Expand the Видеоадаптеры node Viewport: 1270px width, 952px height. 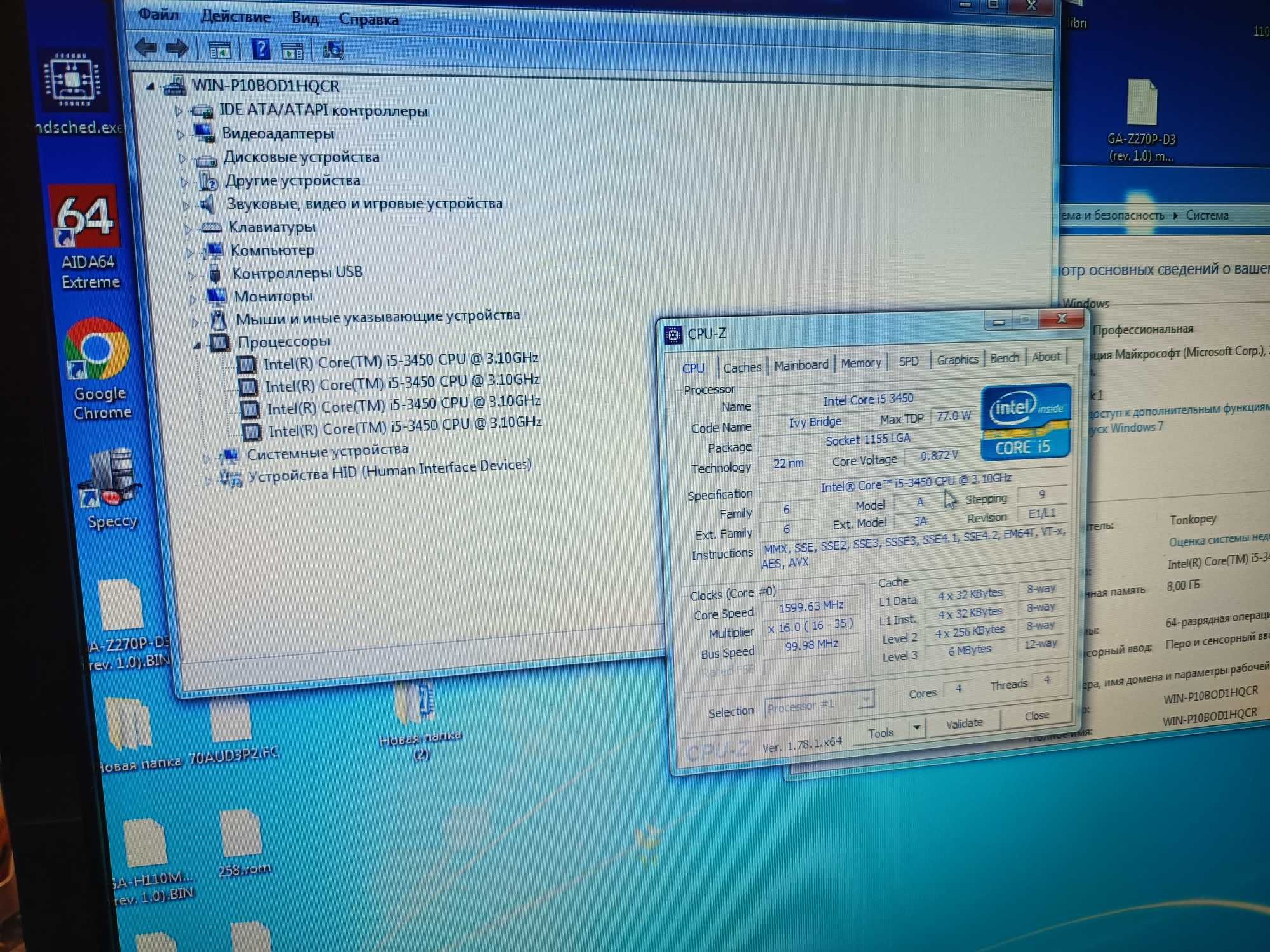click(x=180, y=135)
